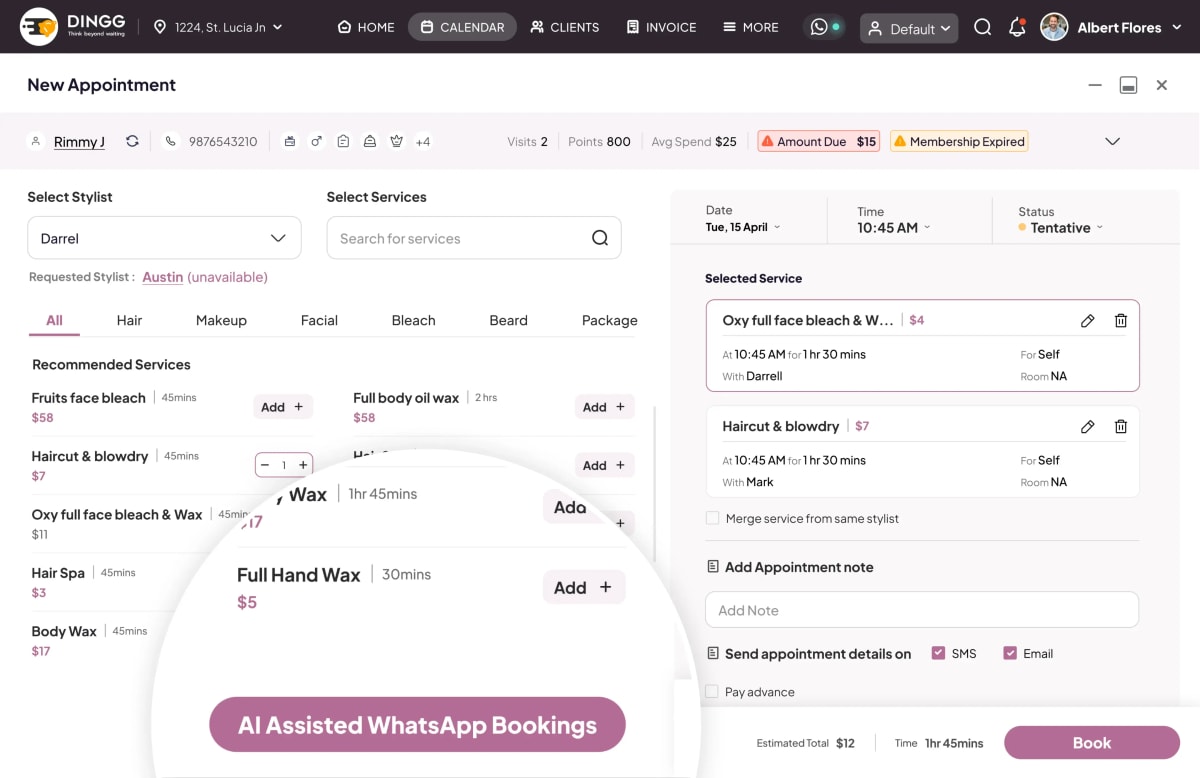Switch to Makeup services tab

coord(221,321)
